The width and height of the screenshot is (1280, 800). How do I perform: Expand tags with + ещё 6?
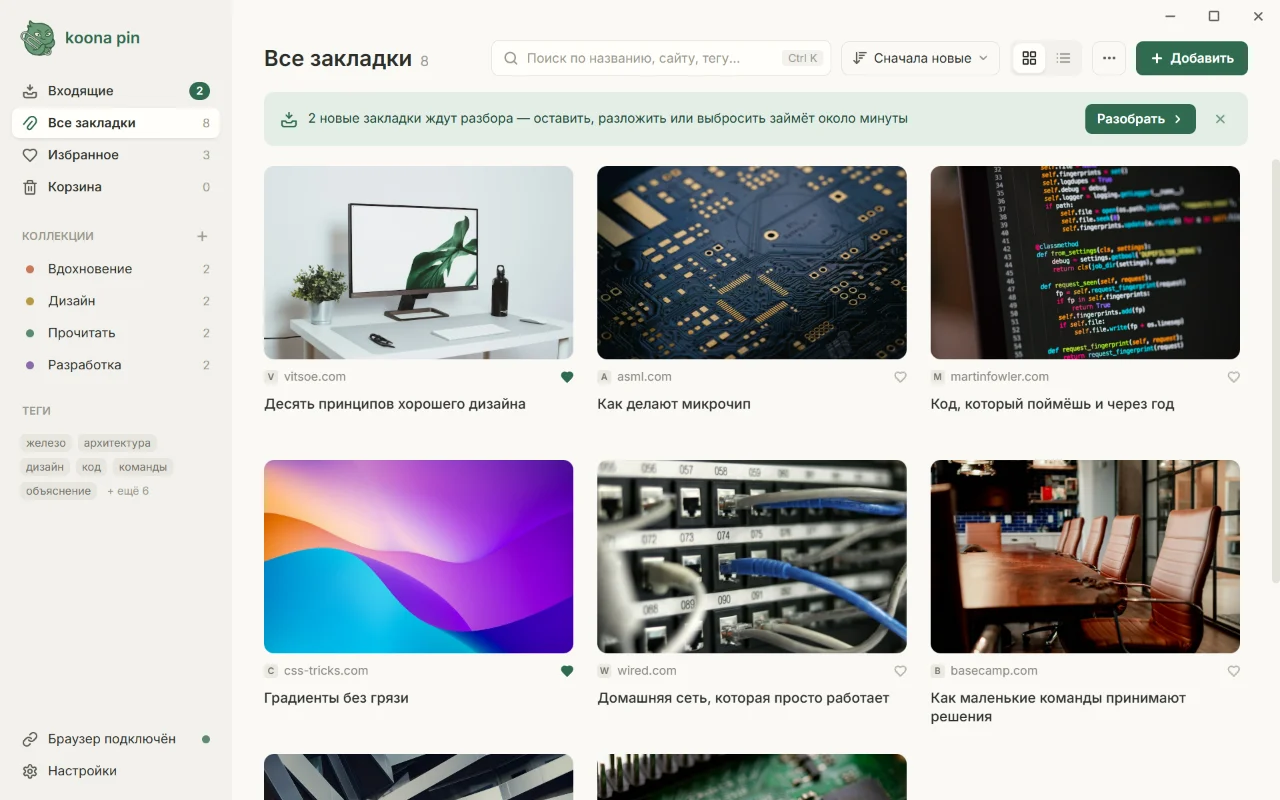pyautogui.click(x=128, y=491)
